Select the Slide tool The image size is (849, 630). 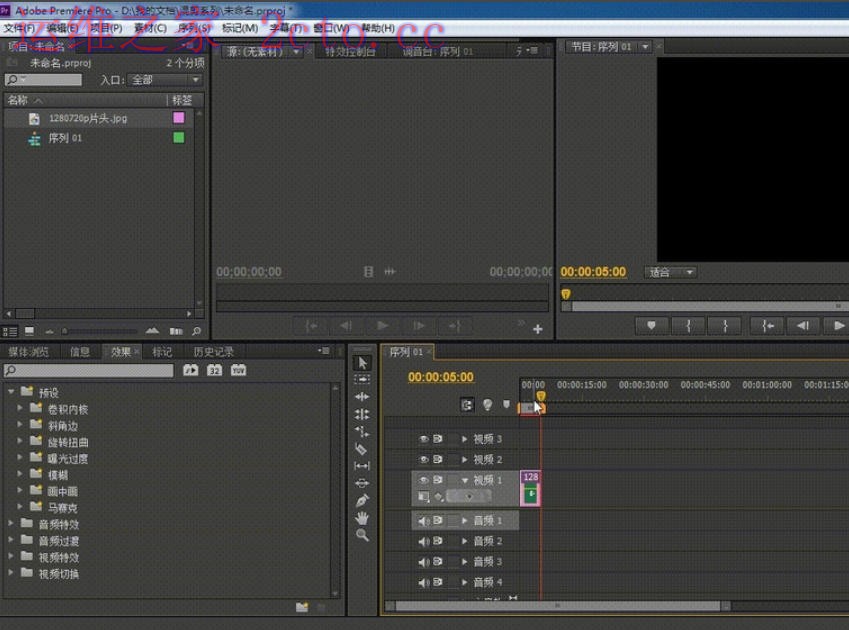click(362, 483)
